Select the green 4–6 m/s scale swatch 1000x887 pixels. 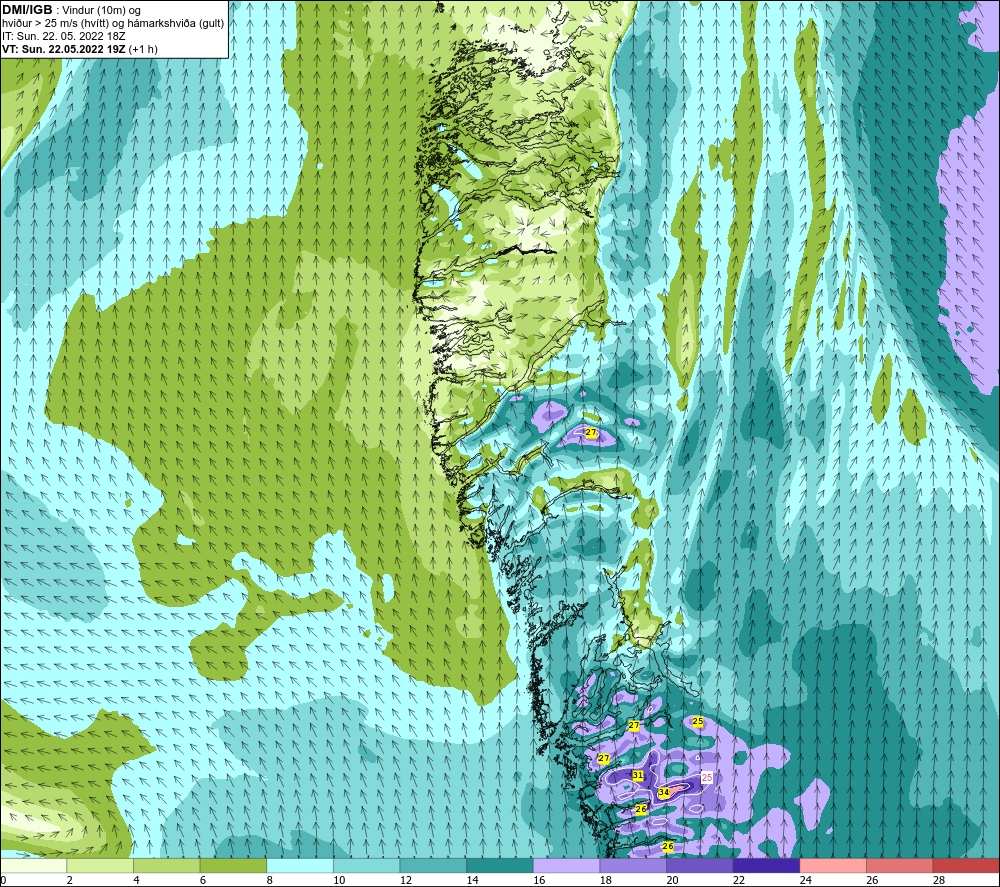click(x=166, y=865)
